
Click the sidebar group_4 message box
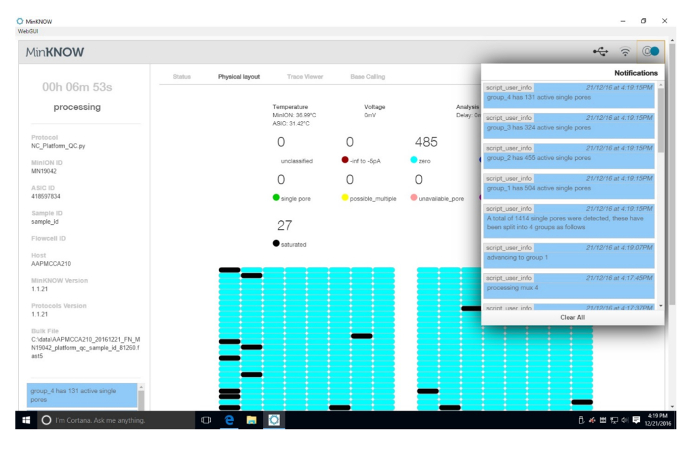pyautogui.click(x=82, y=395)
